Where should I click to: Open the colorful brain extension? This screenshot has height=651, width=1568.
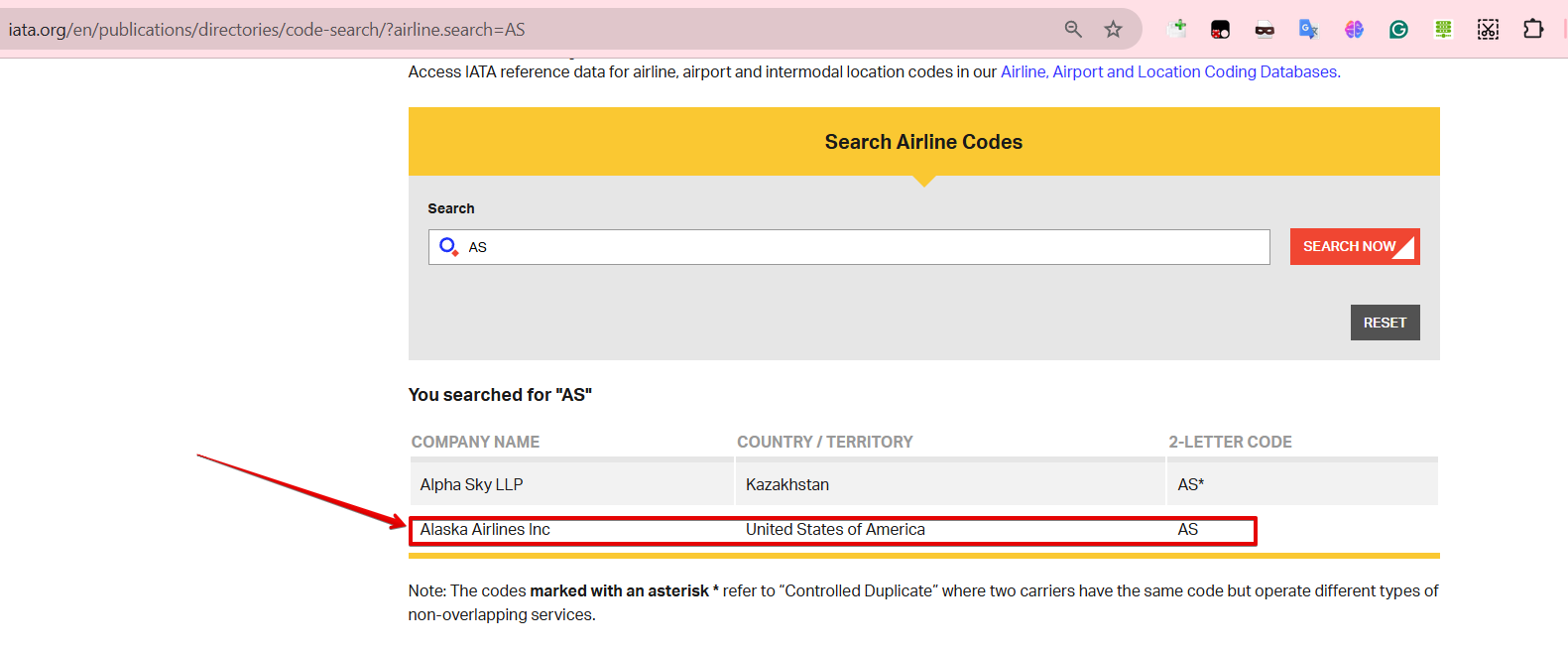tap(1354, 30)
